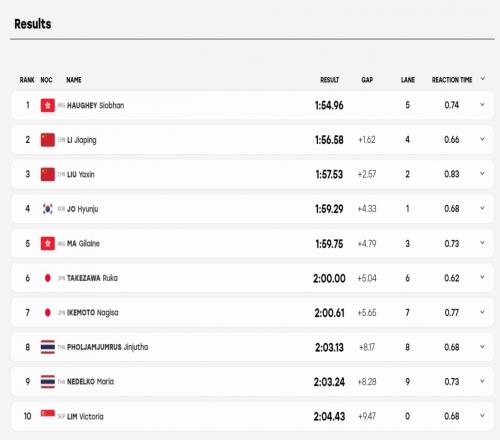Open athlete name HAUGHEY Siobhan
This screenshot has height=440, width=500.
point(96,106)
